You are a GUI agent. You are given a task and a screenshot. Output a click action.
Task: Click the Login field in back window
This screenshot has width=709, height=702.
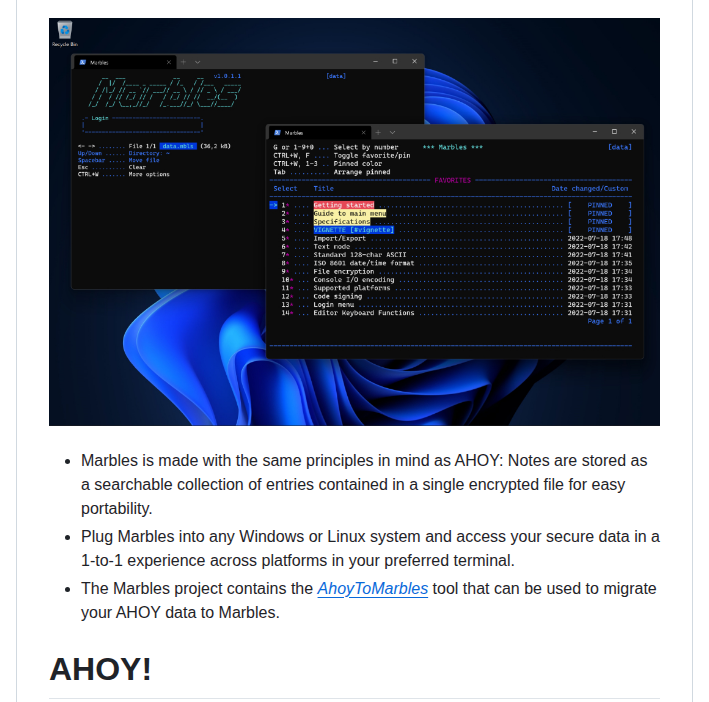coord(142,125)
